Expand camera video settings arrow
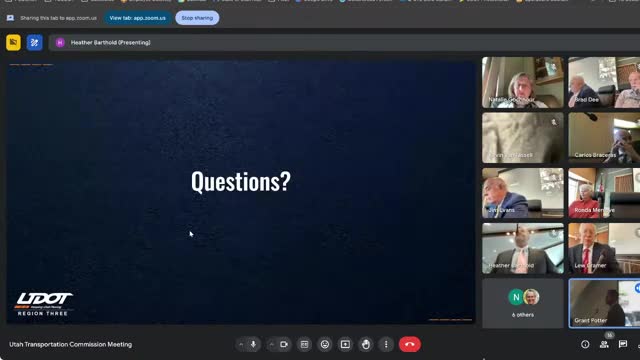This screenshot has width=640, height=360. coord(272,344)
